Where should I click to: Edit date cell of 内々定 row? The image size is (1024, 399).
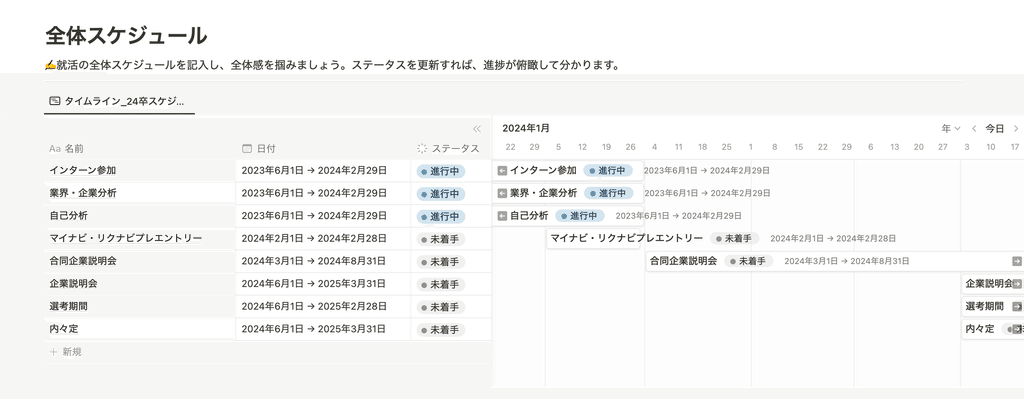[323, 329]
